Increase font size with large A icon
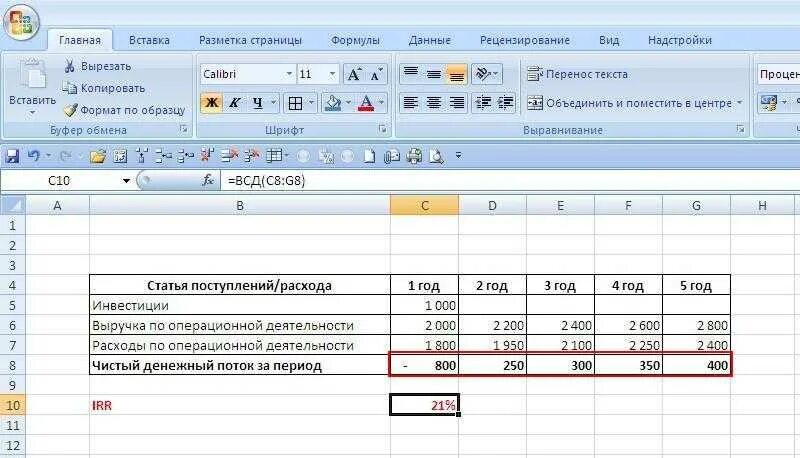 click(354, 74)
